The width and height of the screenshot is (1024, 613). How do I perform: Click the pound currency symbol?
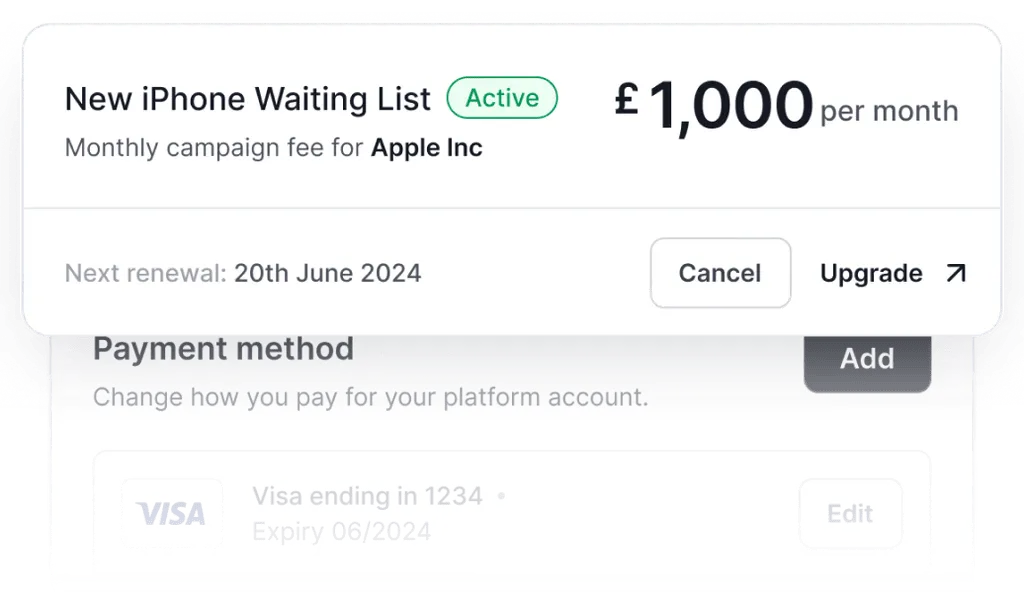(626, 99)
